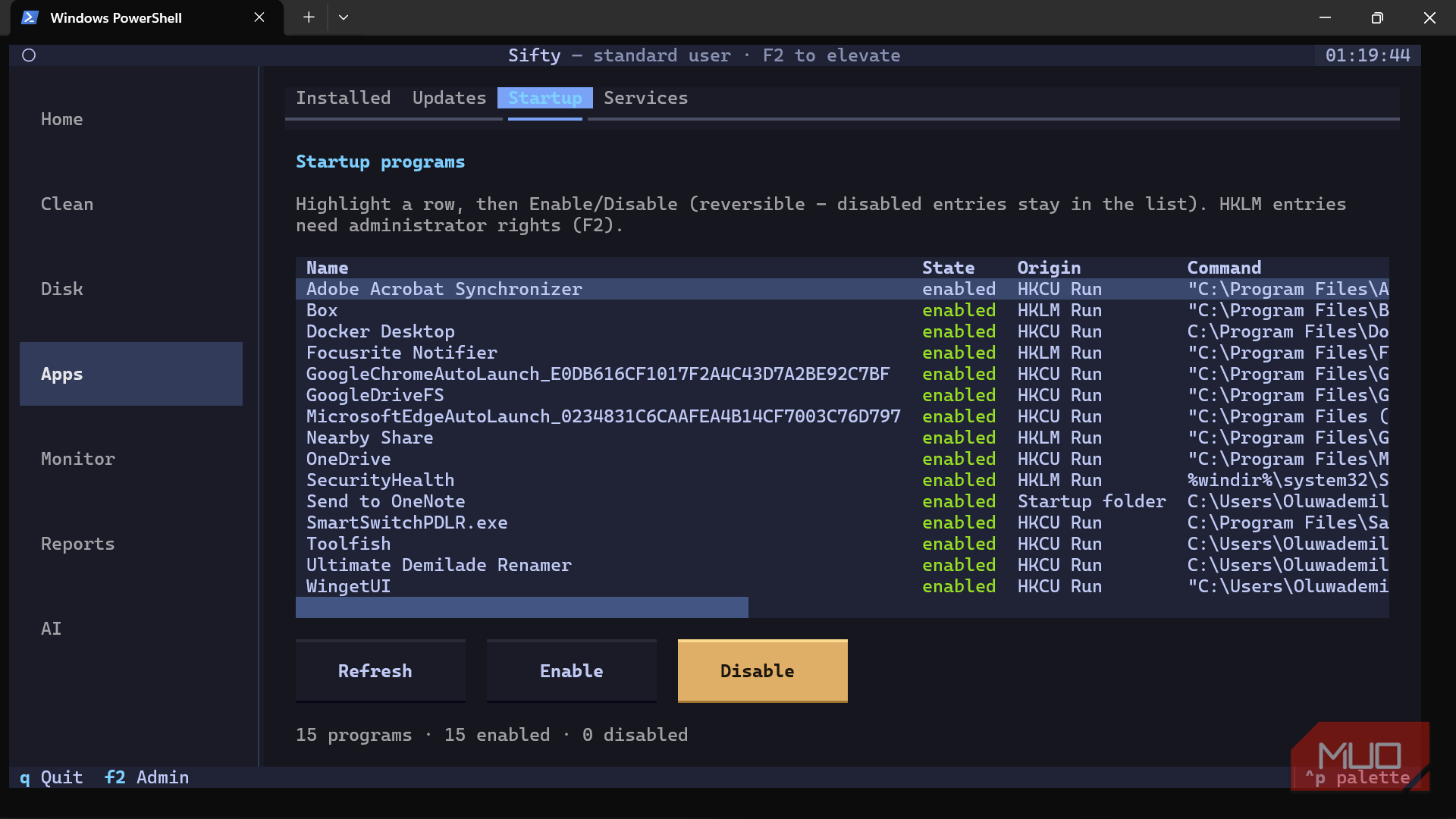Select Apps in the sidebar
The height and width of the screenshot is (819, 1456).
[131, 374]
